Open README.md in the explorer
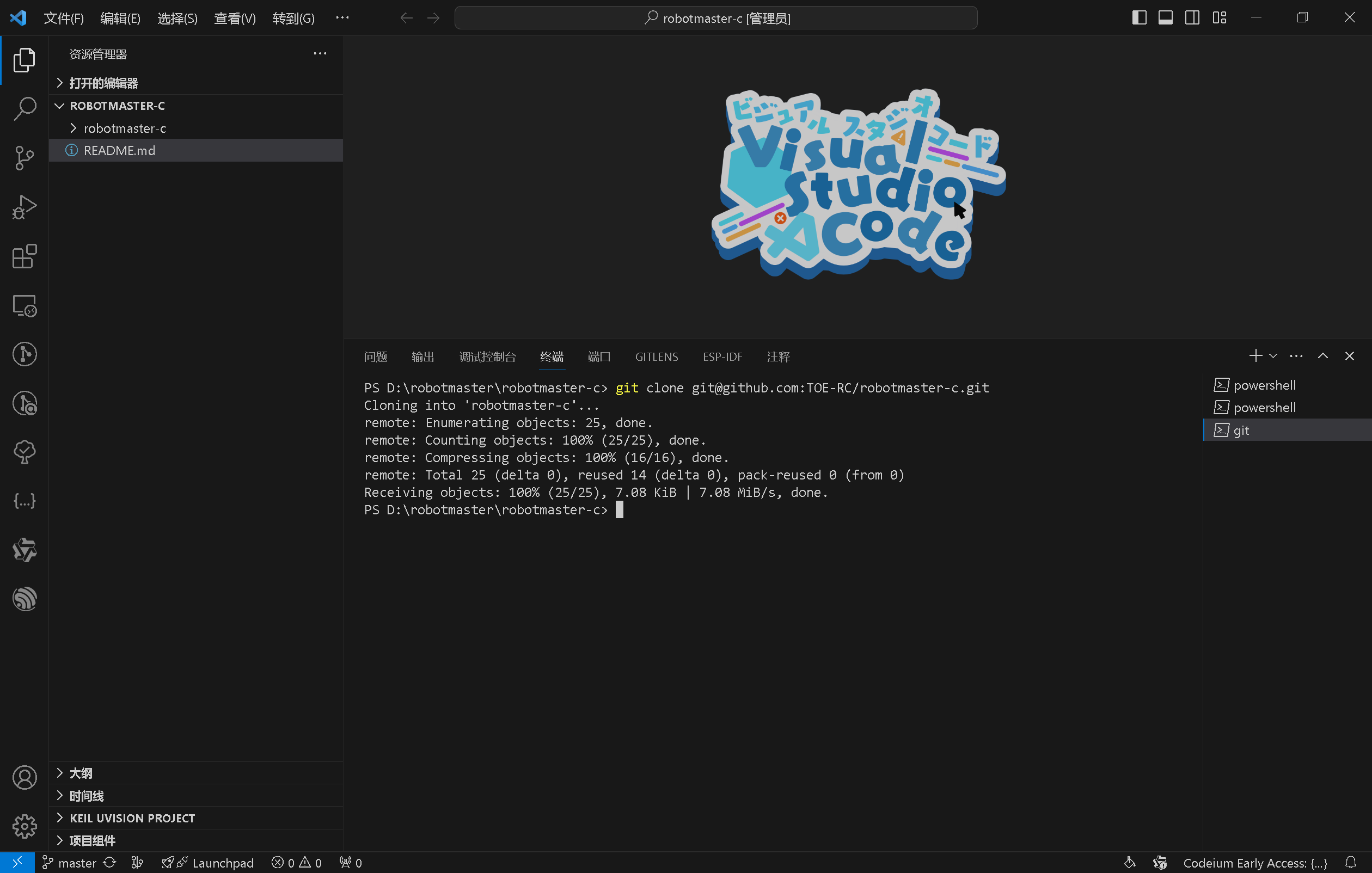Image resolution: width=1372 pixels, height=873 pixels. tap(196, 150)
